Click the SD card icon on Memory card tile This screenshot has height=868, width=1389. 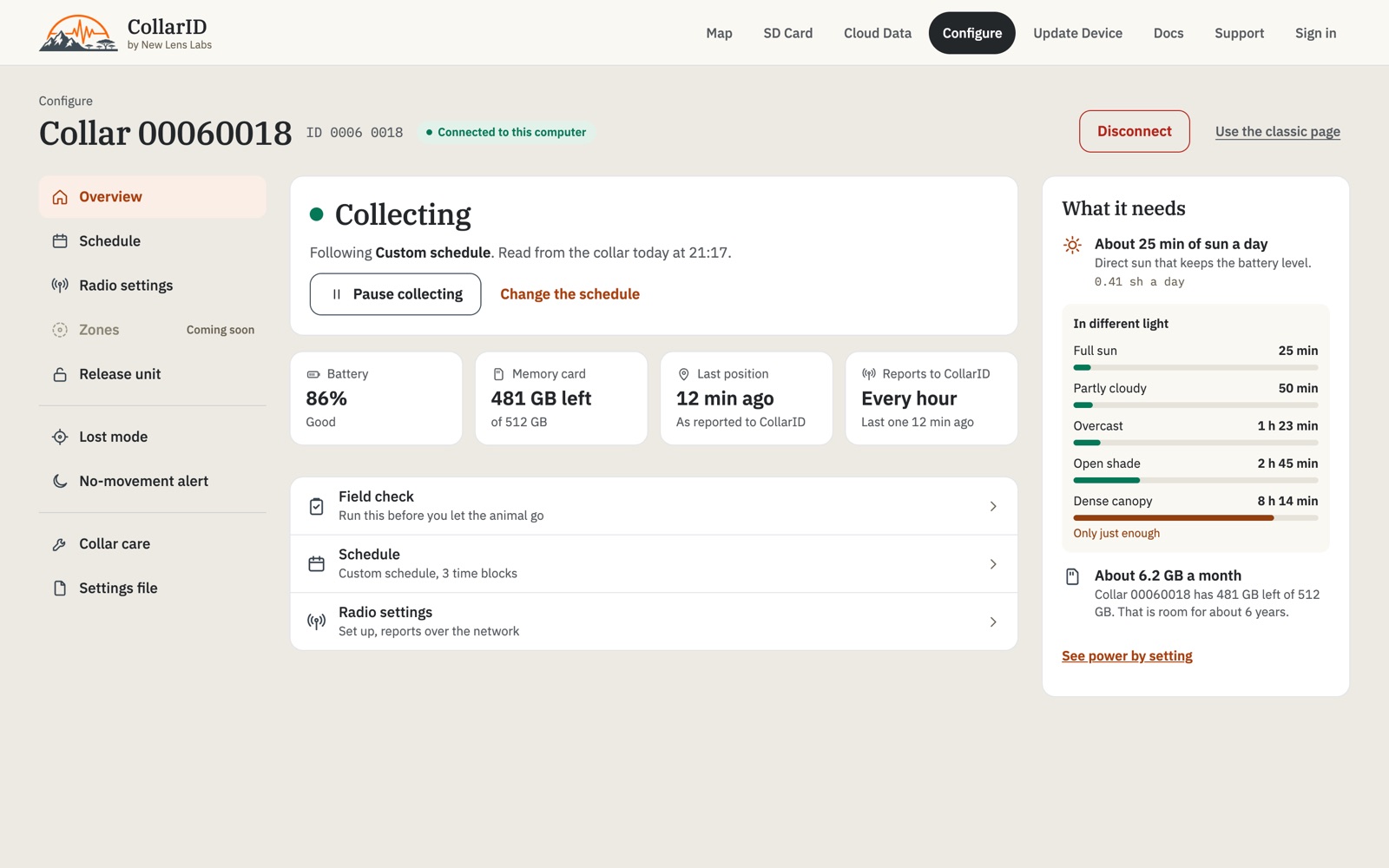498,374
